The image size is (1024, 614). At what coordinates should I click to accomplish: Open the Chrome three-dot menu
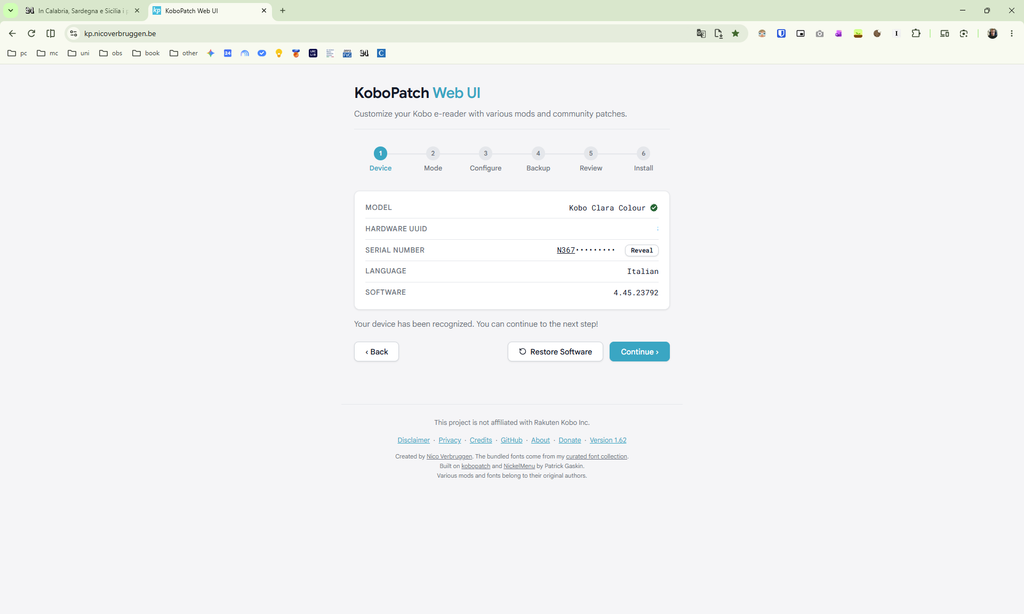tap(1012, 33)
